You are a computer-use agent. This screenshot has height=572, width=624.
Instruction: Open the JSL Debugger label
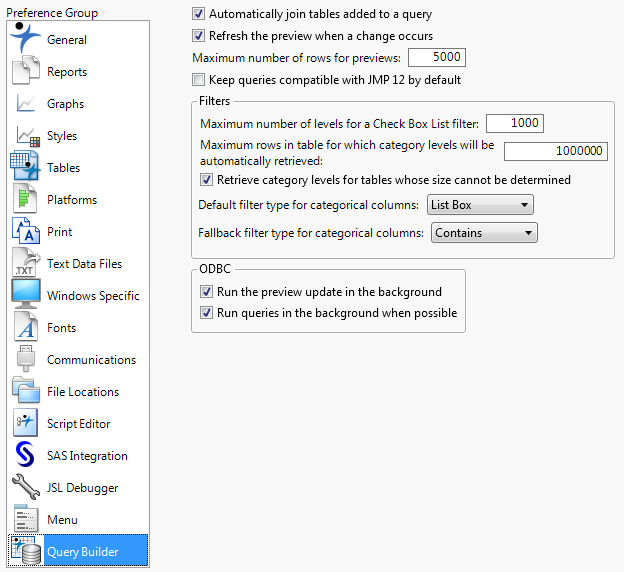[82, 488]
